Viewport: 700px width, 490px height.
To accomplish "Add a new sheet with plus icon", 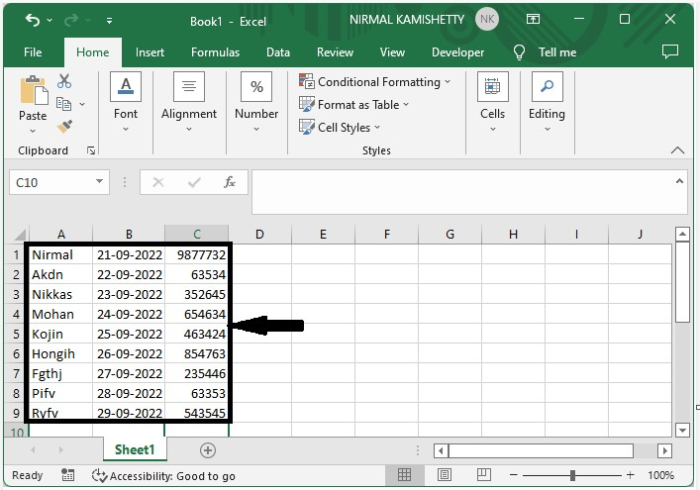I will 207,450.
